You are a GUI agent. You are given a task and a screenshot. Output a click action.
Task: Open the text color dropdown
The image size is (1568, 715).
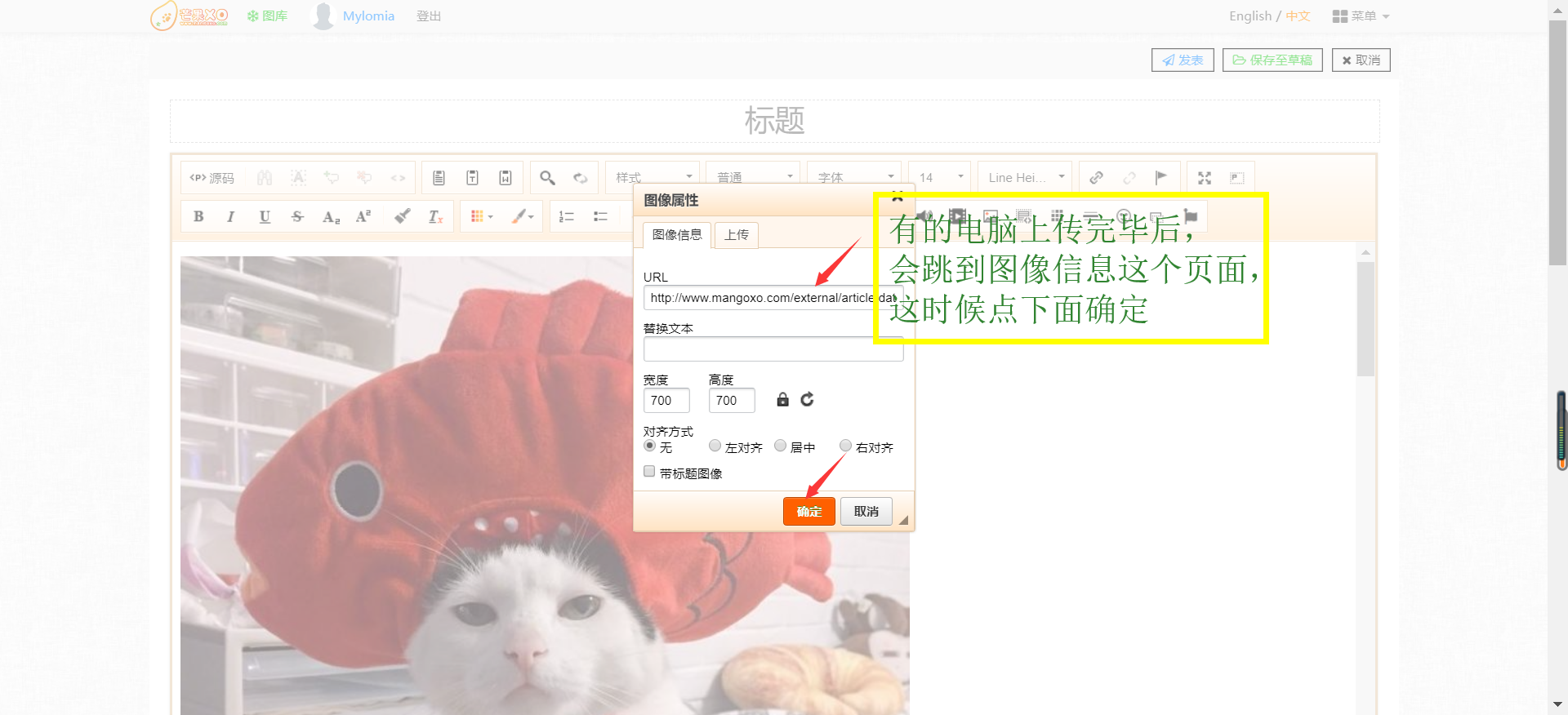coord(482,216)
